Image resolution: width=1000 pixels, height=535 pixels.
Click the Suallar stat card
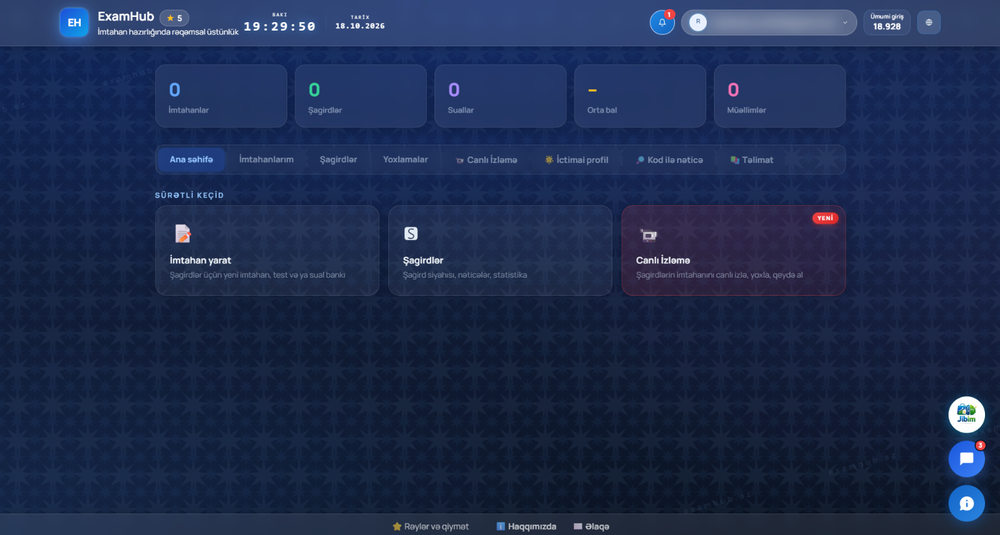tap(501, 96)
